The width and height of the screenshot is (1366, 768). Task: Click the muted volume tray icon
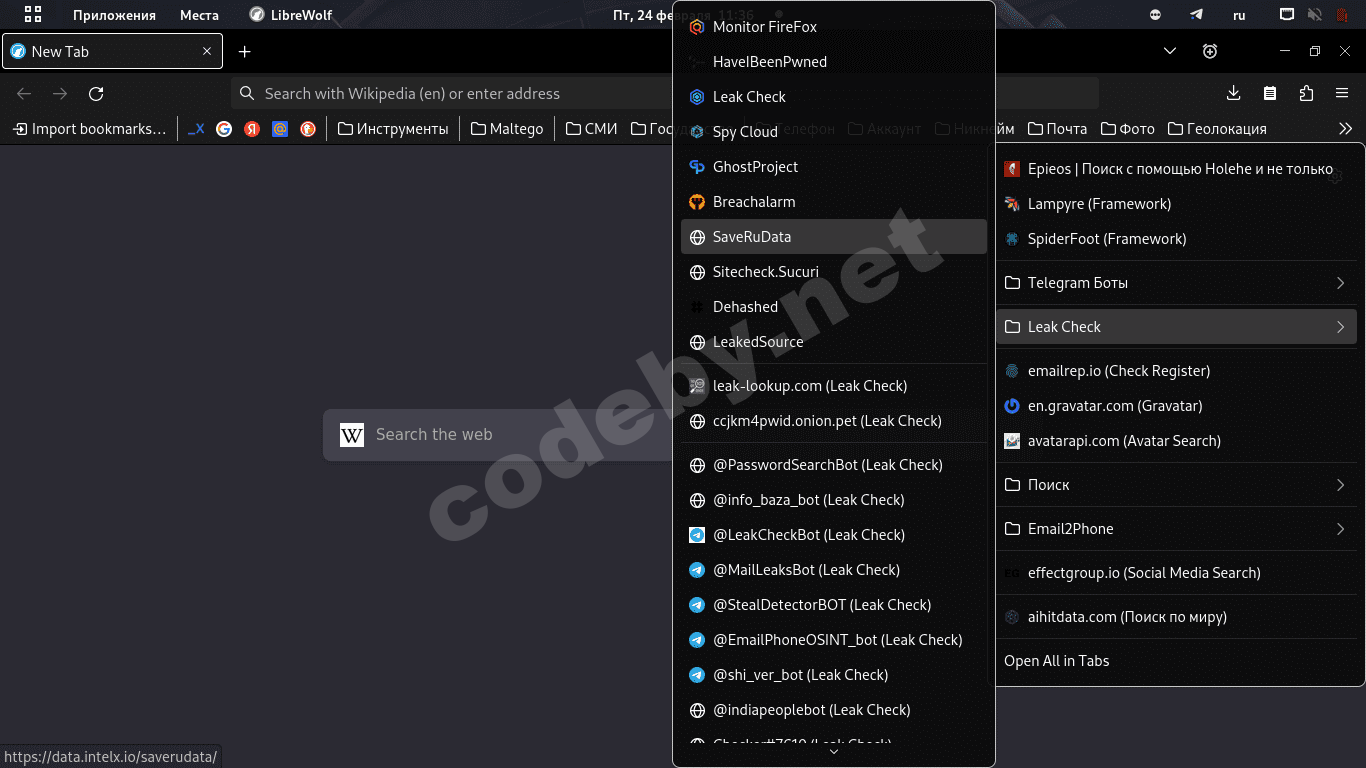[1314, 15]
